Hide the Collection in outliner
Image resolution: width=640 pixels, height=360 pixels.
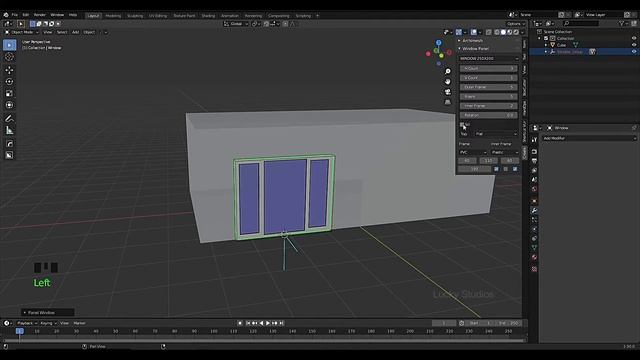tap(634, 38)
